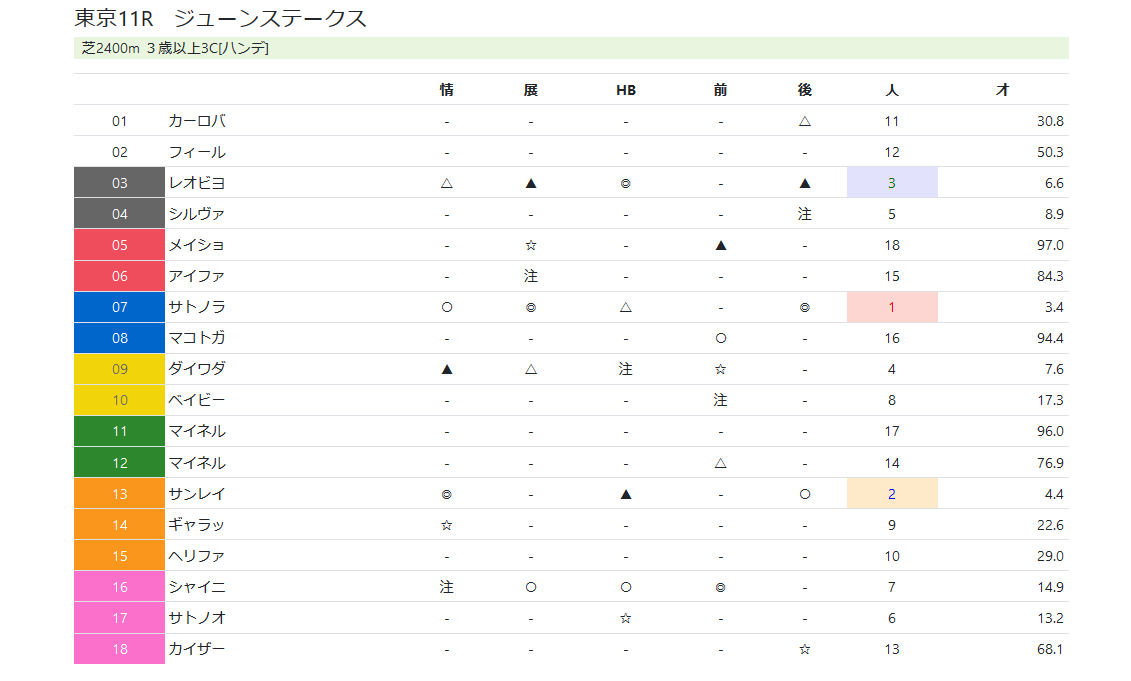Click the 情 column header
The image size is (1131, 681).
pyautogui.click(x=447, y=90)
